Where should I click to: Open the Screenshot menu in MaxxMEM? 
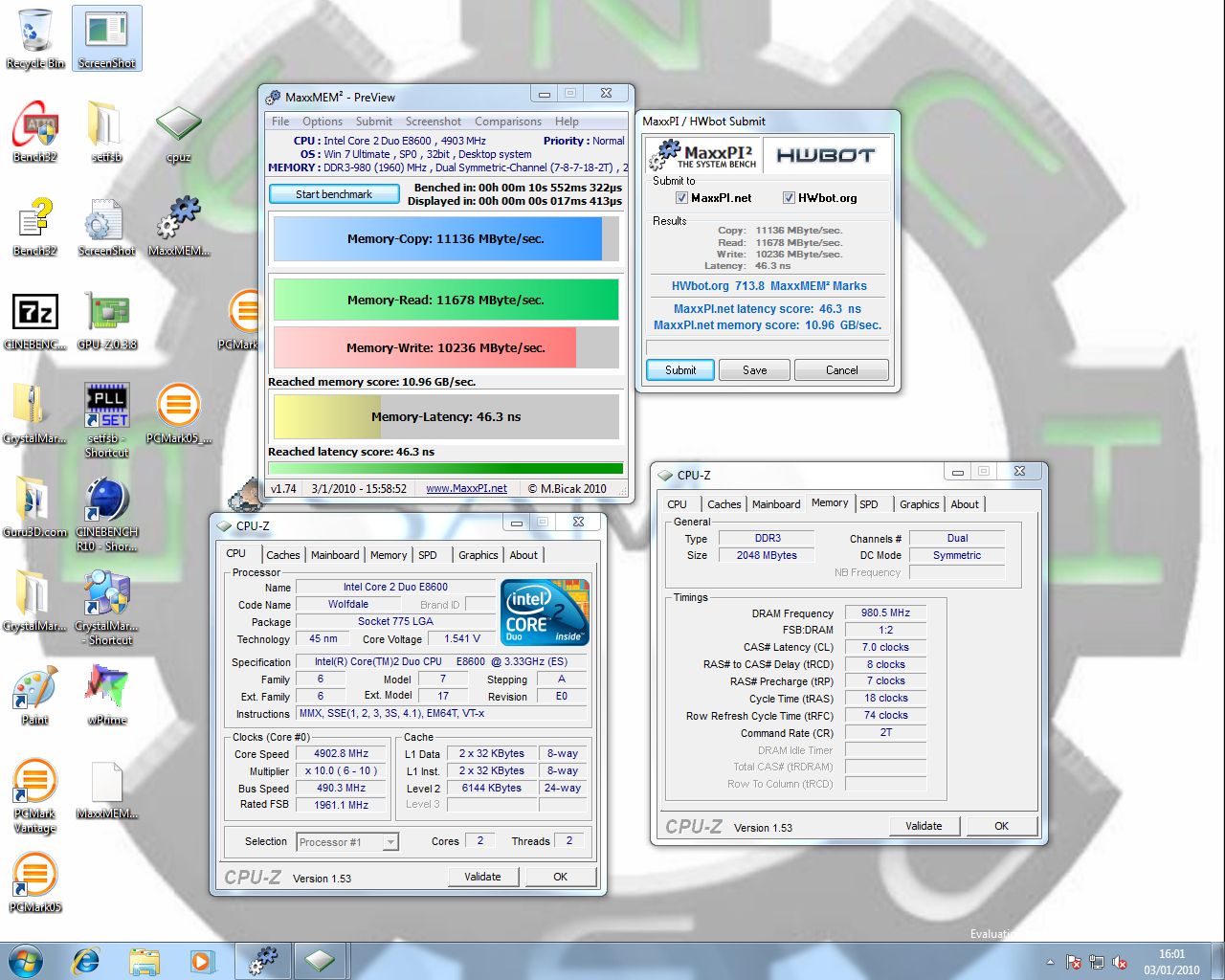[434, 122]
